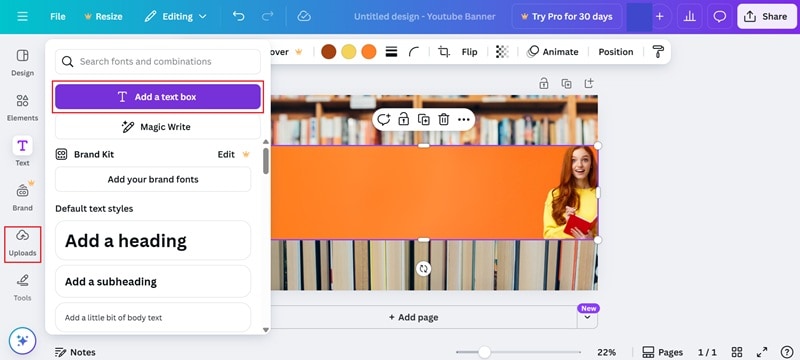The image size is (800, 360).
Task: Redo the last action
Action: click(267, 16)
